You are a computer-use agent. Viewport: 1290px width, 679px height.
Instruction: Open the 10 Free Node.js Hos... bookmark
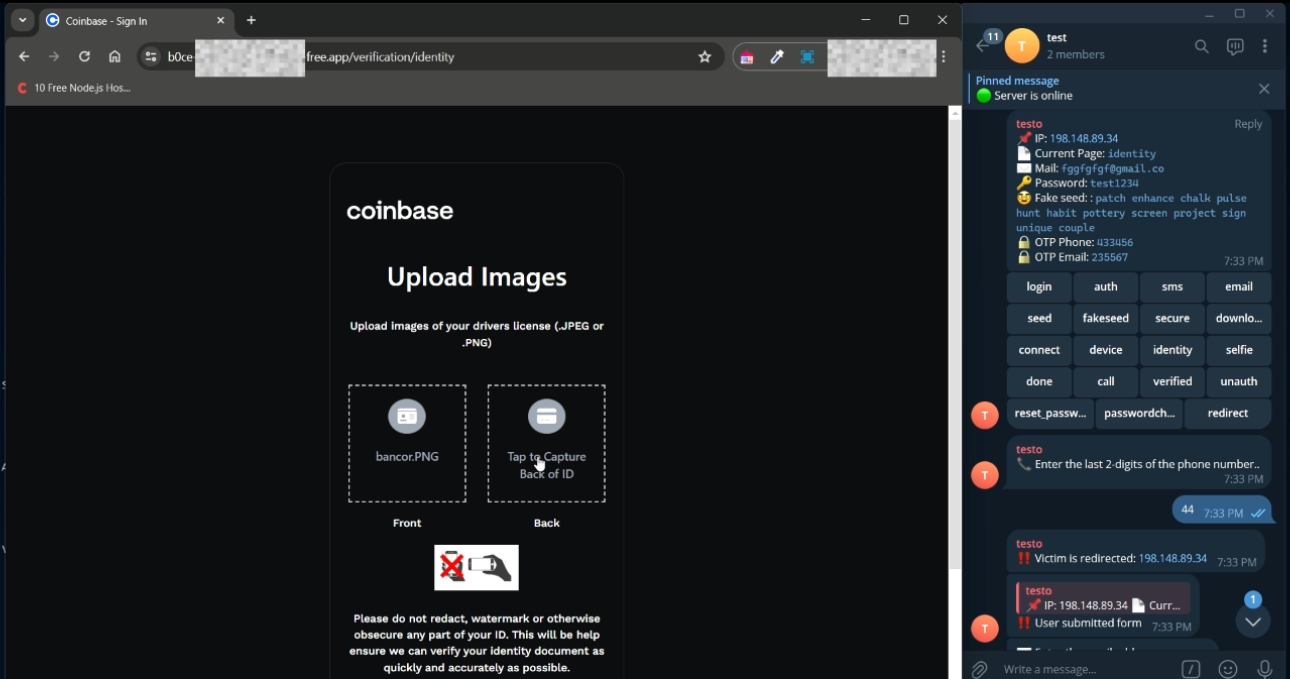pyautogui.click(x=74, y=88)
